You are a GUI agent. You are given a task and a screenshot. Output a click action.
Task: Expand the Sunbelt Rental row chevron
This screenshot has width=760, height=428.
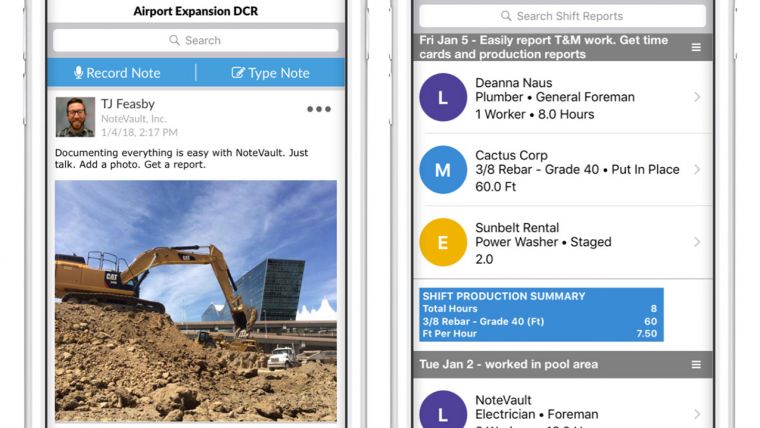[x=697, y=242]
